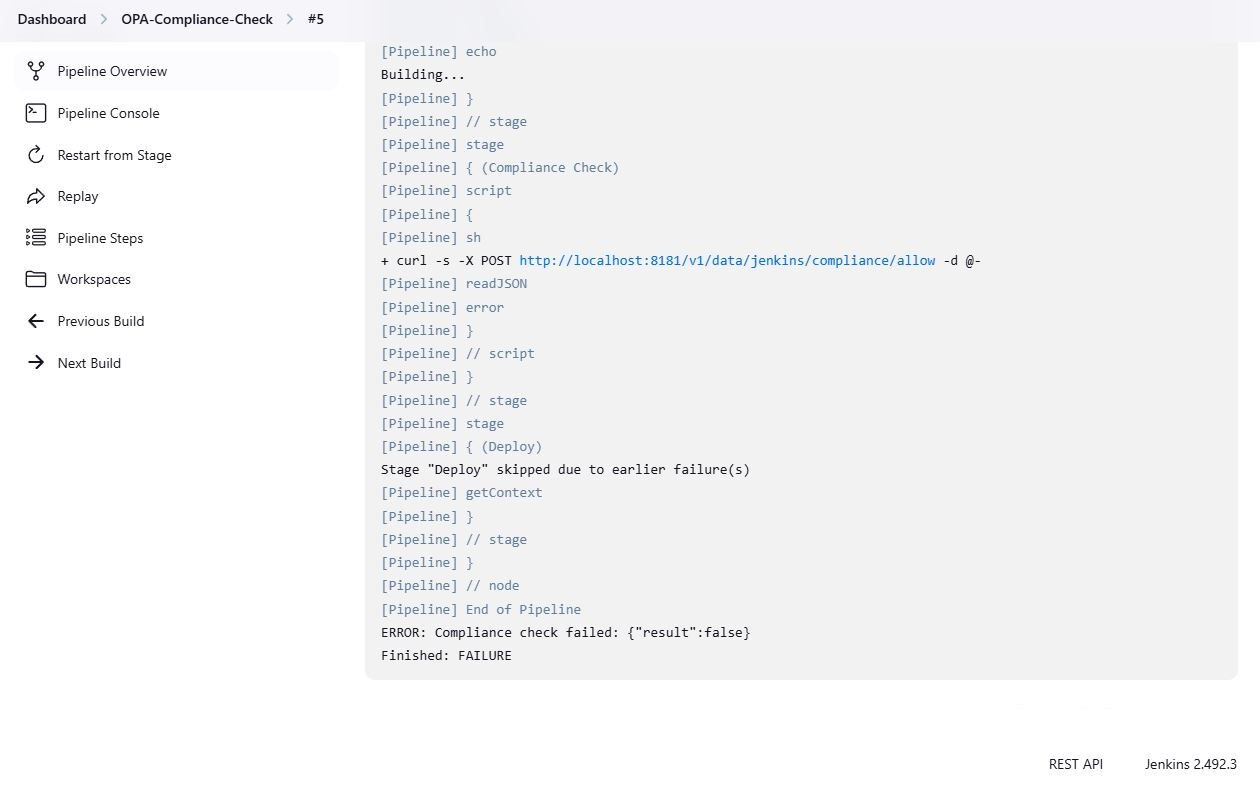
Task: Open the REST API footer link
Action: pyautogui.click(x=1076, y=764)
